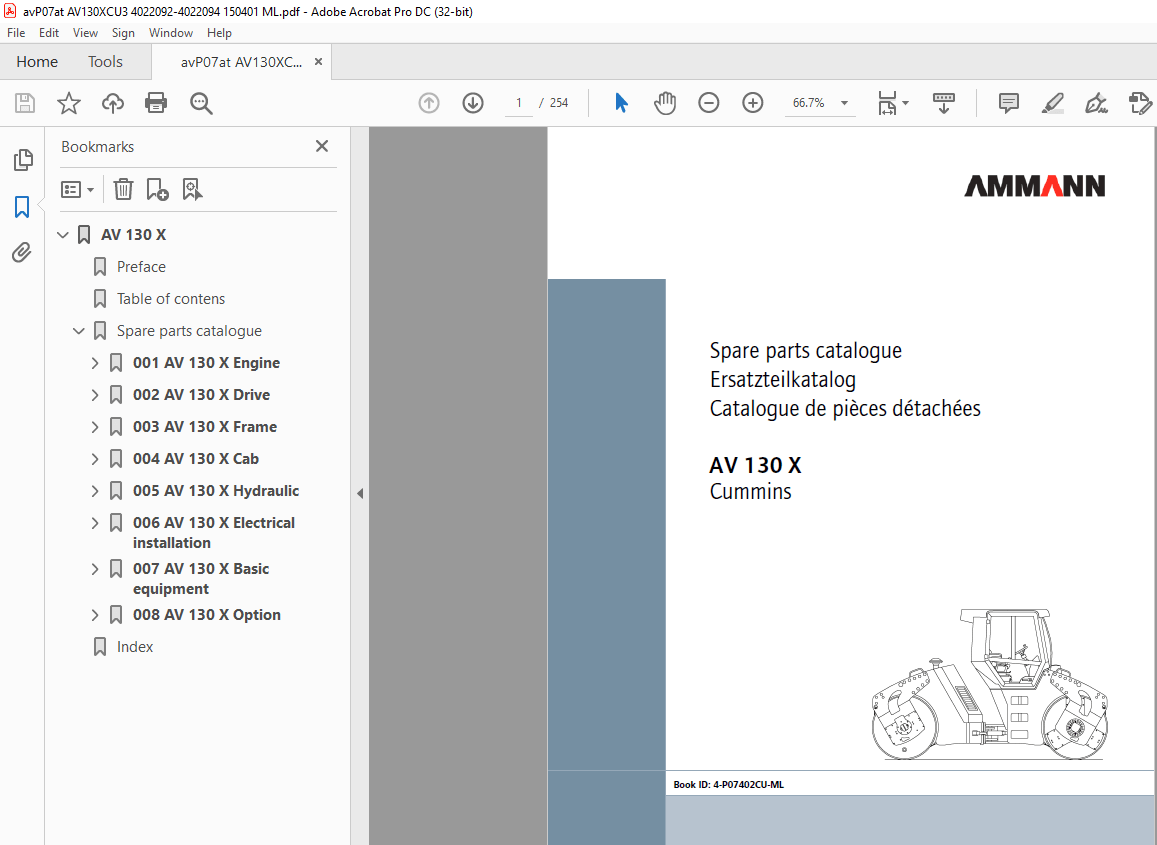Open the View menu
The width and height of the screenshot is (1157, 845).
pyautogui.click(x=85, y=32)
